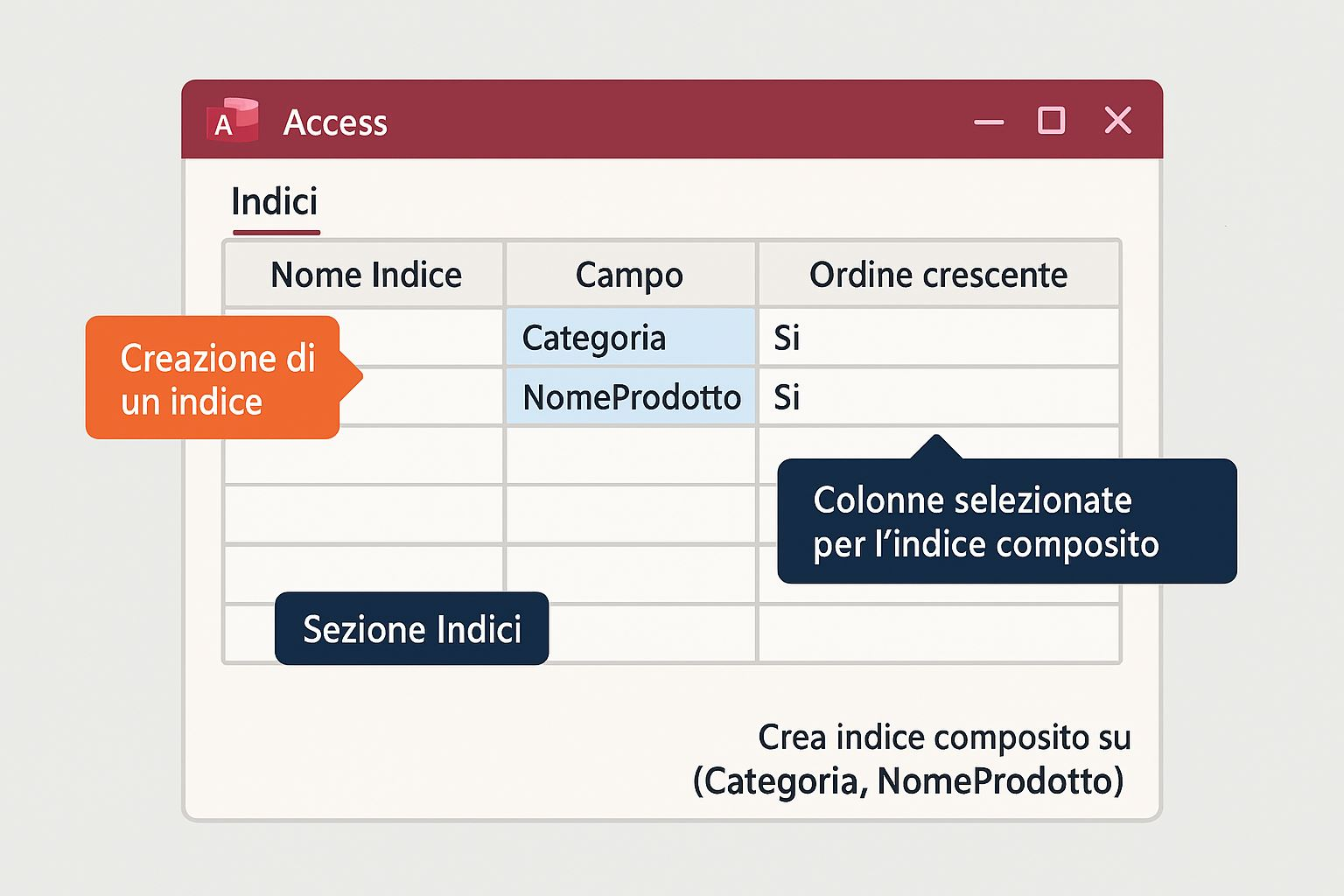This screenshot has height=896, width=1344.
Task: Click the Access title text
Action: (335, 123)
